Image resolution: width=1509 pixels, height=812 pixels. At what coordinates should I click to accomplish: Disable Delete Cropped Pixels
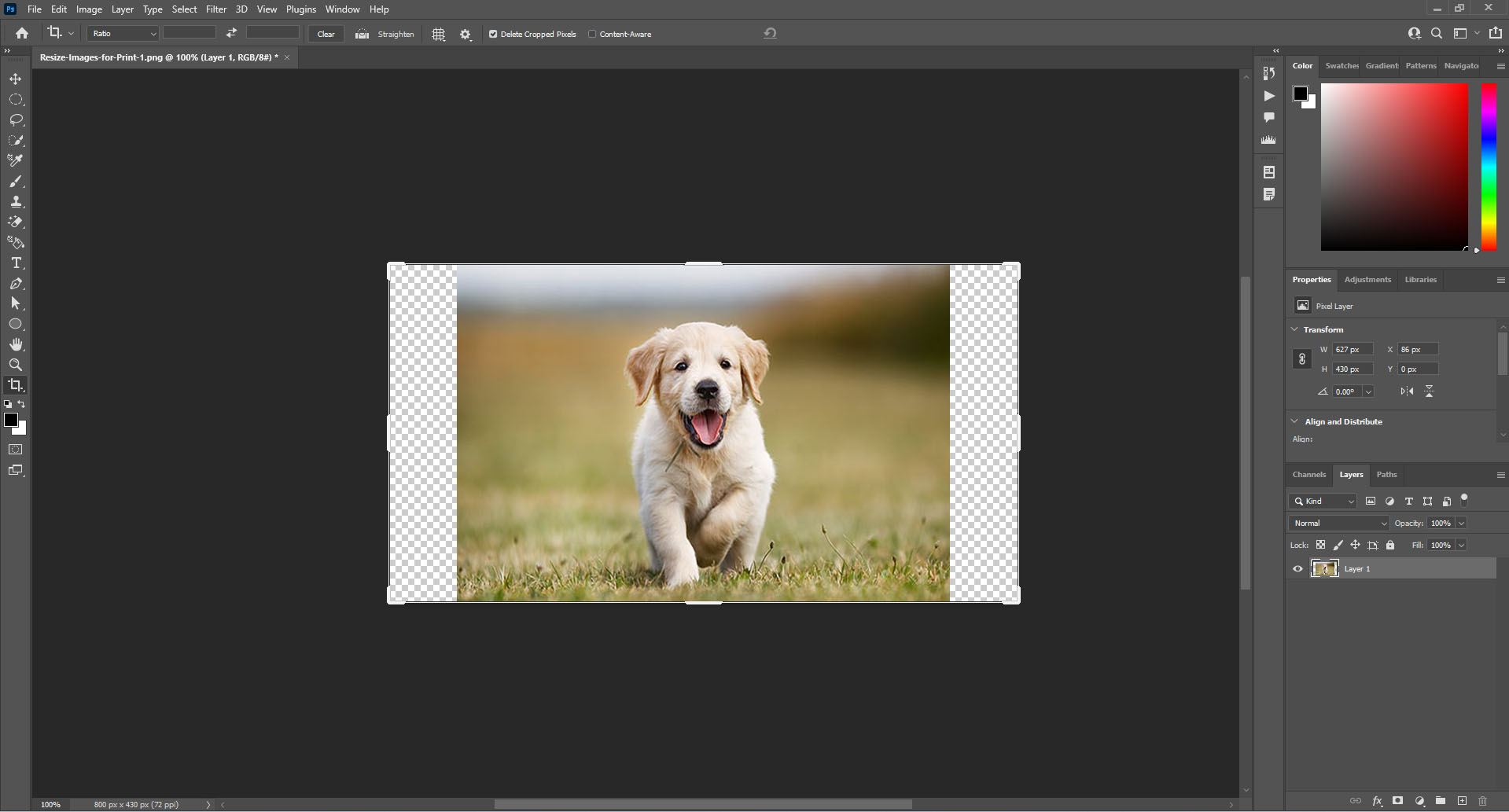point(492,34)
